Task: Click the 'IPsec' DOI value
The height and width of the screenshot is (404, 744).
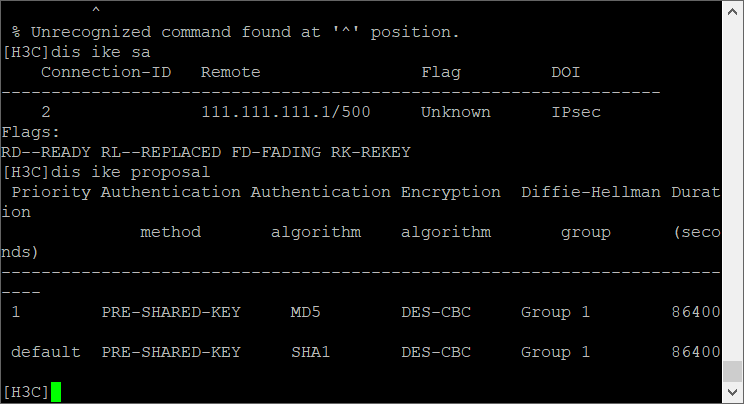Action: pos(576,112)
